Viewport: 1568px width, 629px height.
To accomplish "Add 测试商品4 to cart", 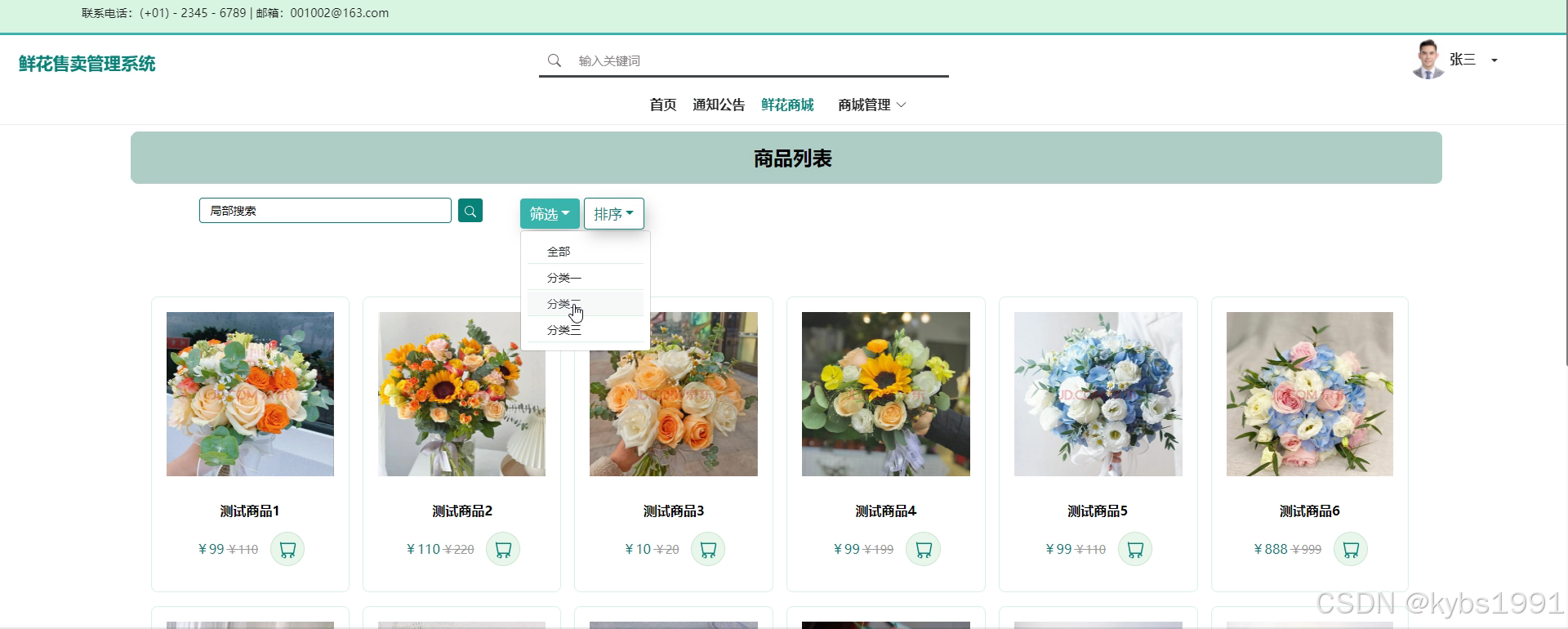I will 924,549.
